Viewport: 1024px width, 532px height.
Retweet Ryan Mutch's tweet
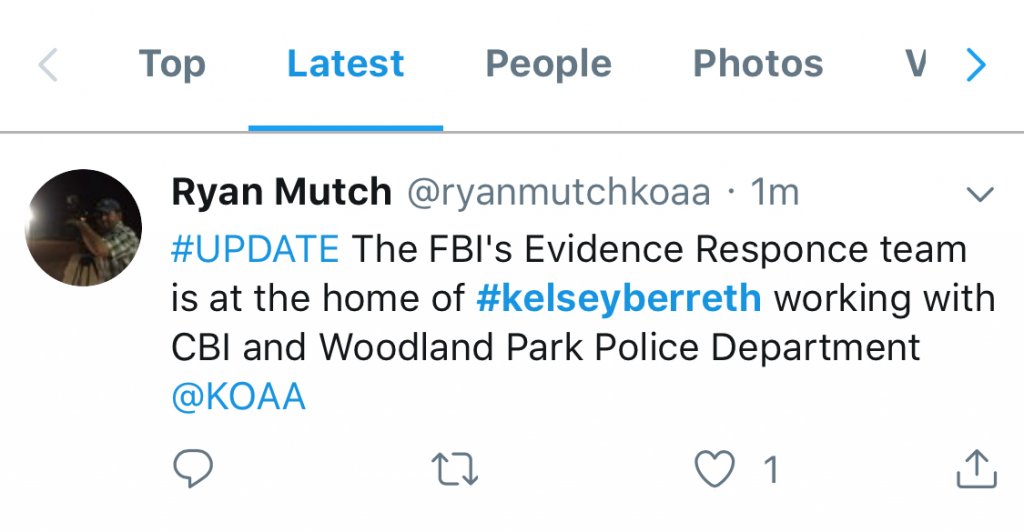454,468
